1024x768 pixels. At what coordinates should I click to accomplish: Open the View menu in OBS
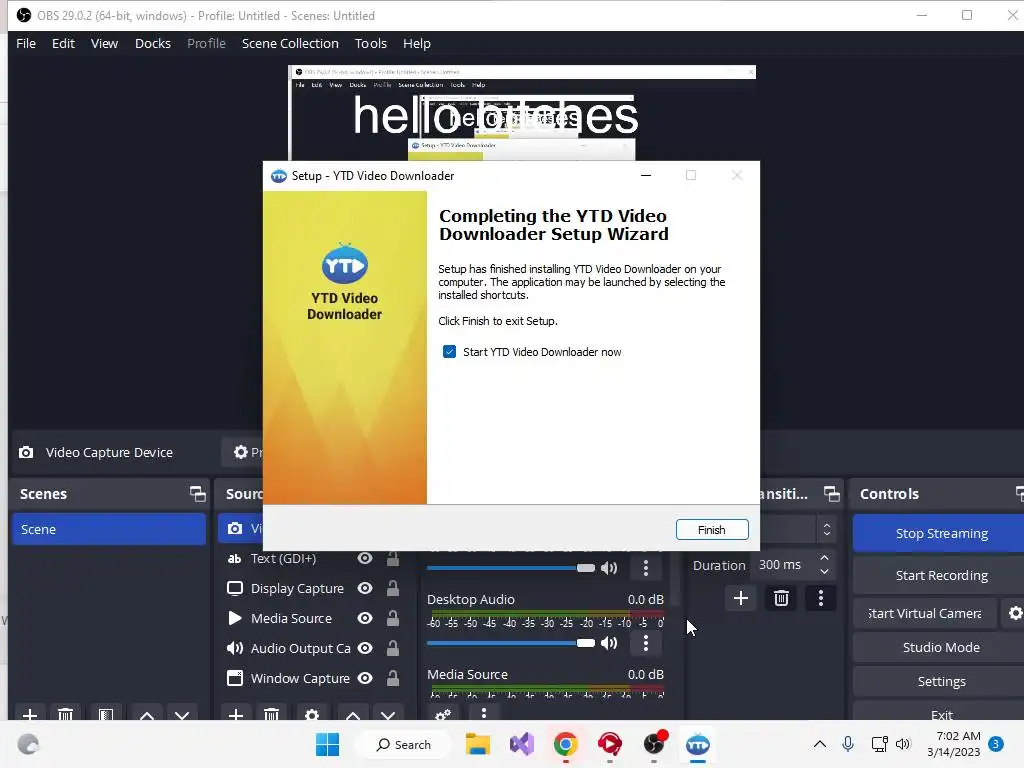pyautogui.click(x=104, y=44)
